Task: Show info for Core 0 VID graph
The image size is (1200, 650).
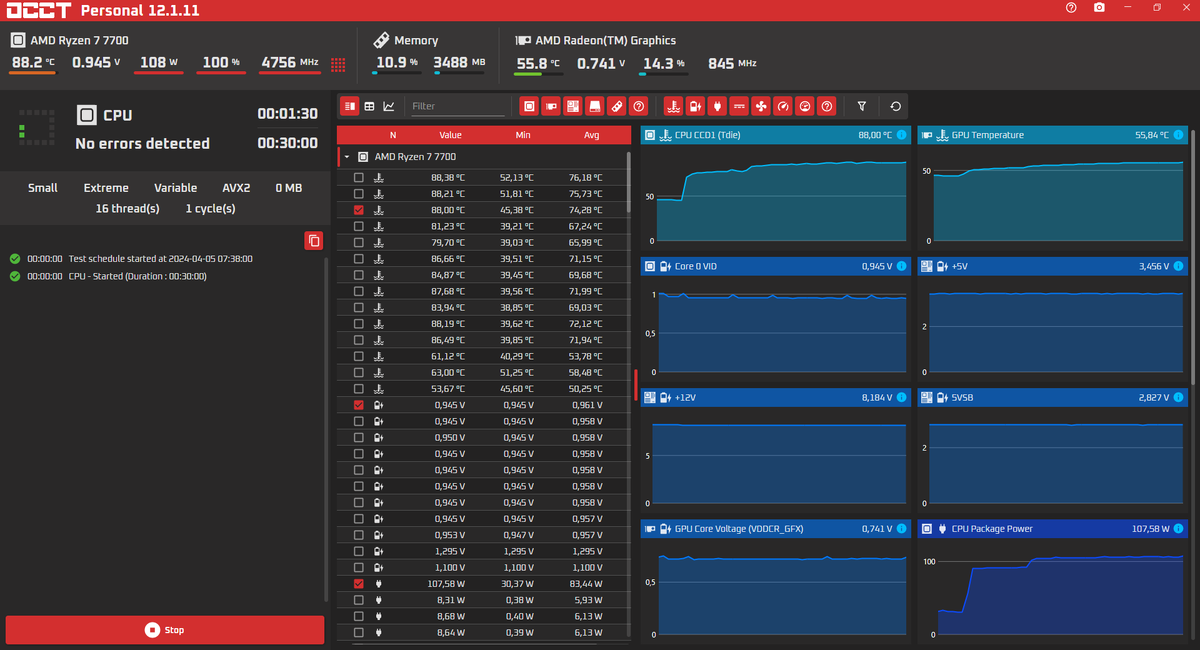Action: coord(901,266)
